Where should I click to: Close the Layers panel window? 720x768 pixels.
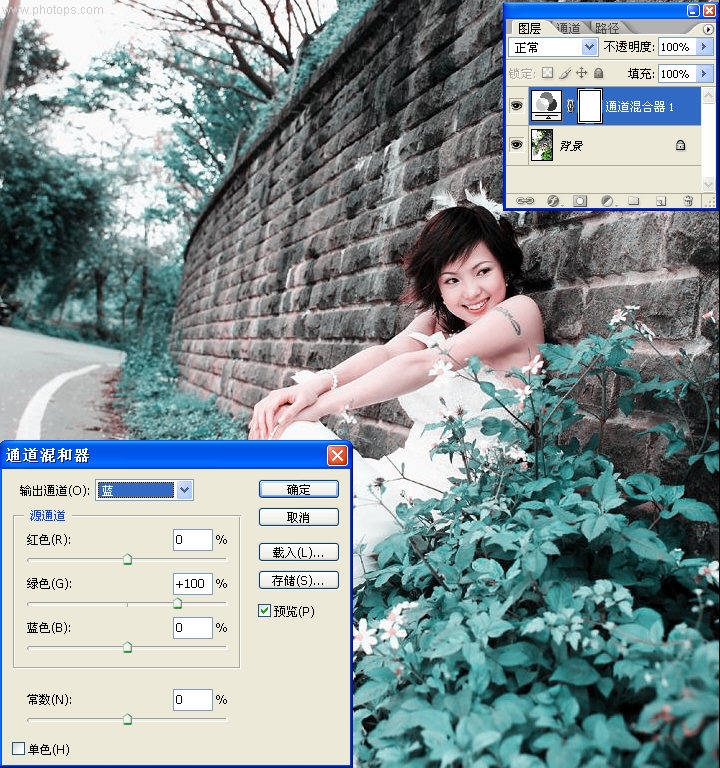pos(709,10)
